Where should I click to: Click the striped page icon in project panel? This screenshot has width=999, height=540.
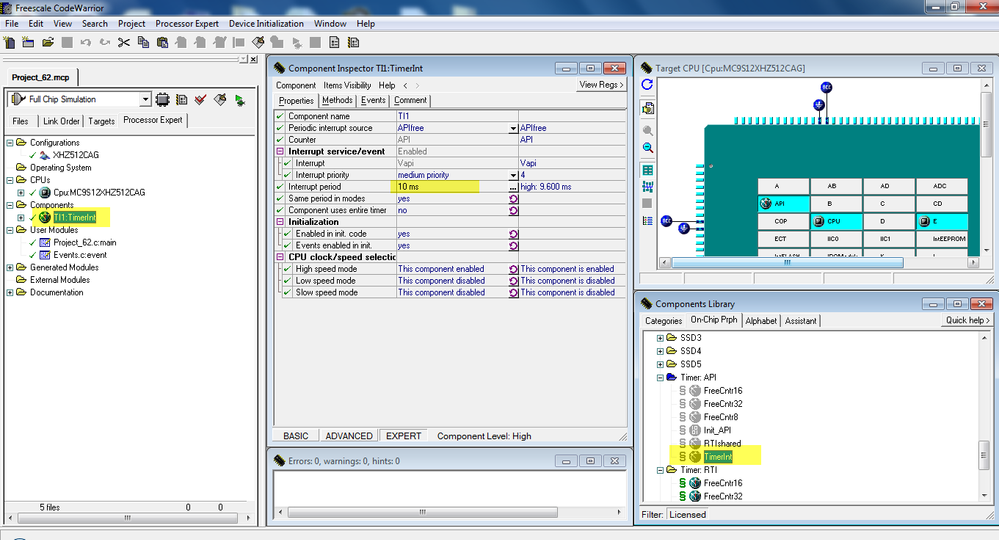[182, 99]
